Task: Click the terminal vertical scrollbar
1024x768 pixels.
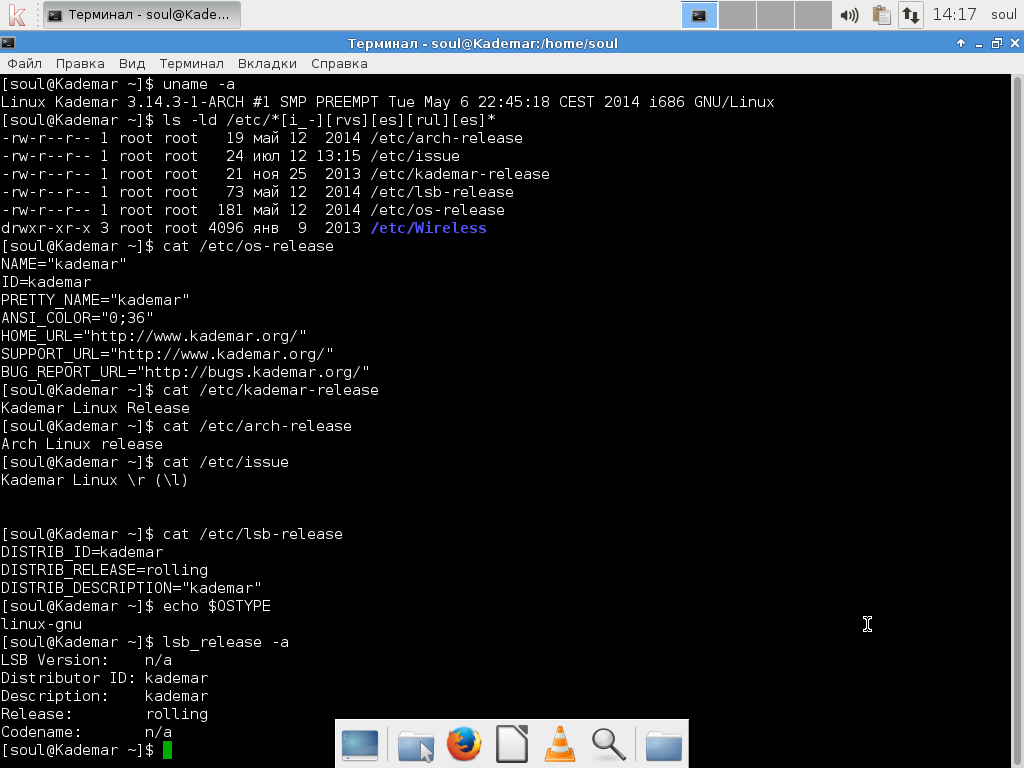Action: click(x=1017, y=421)
